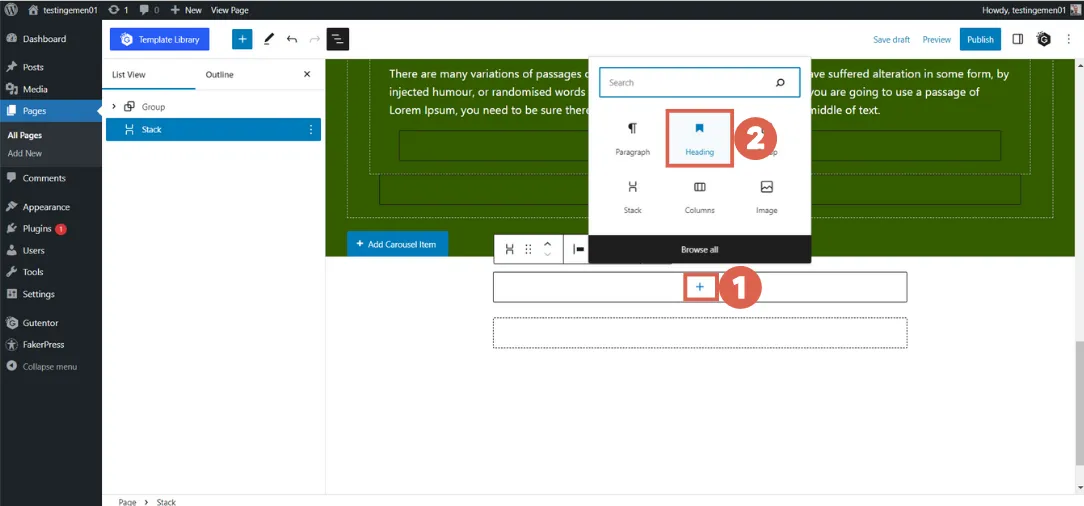
Task: Open the New content menu
Action: (186, 10)
